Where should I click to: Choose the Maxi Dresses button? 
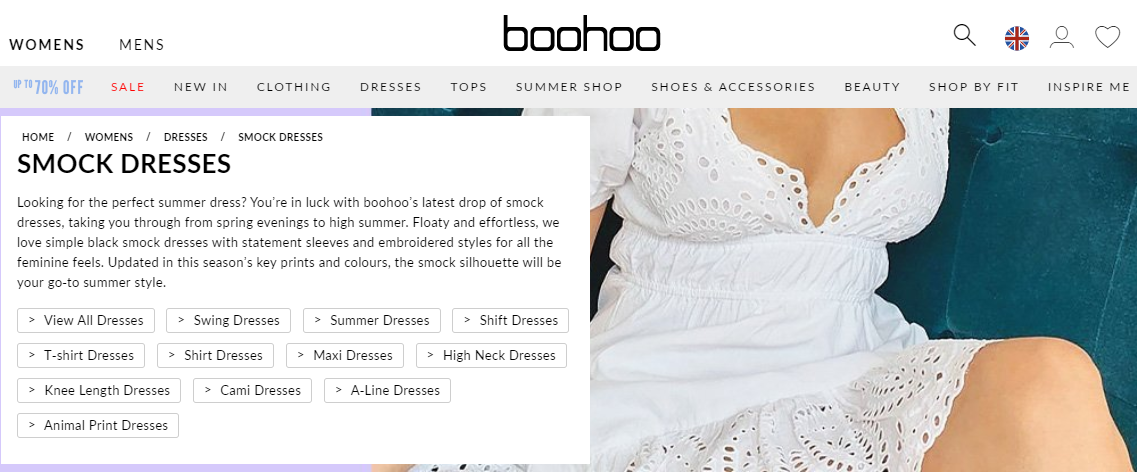[x=345, y=355]
